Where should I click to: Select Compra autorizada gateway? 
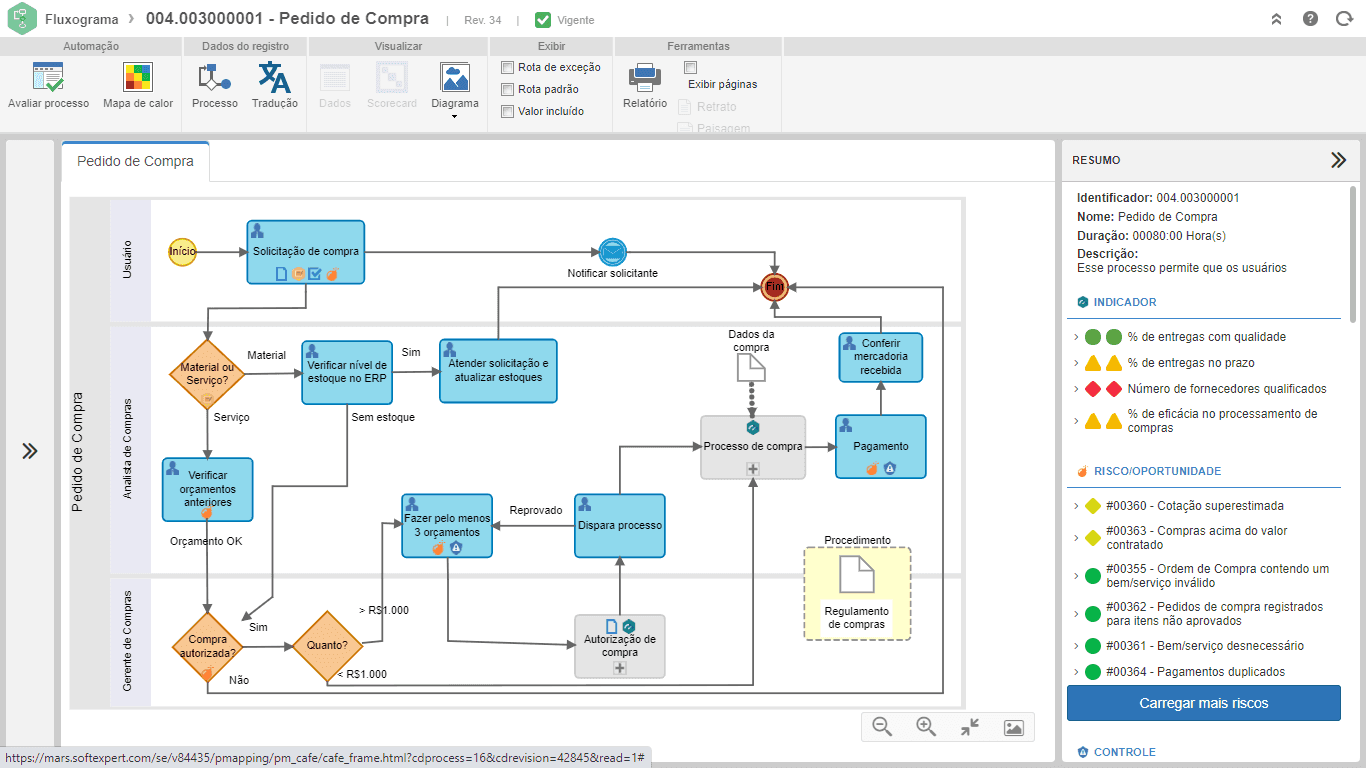(x=207, y=646)
